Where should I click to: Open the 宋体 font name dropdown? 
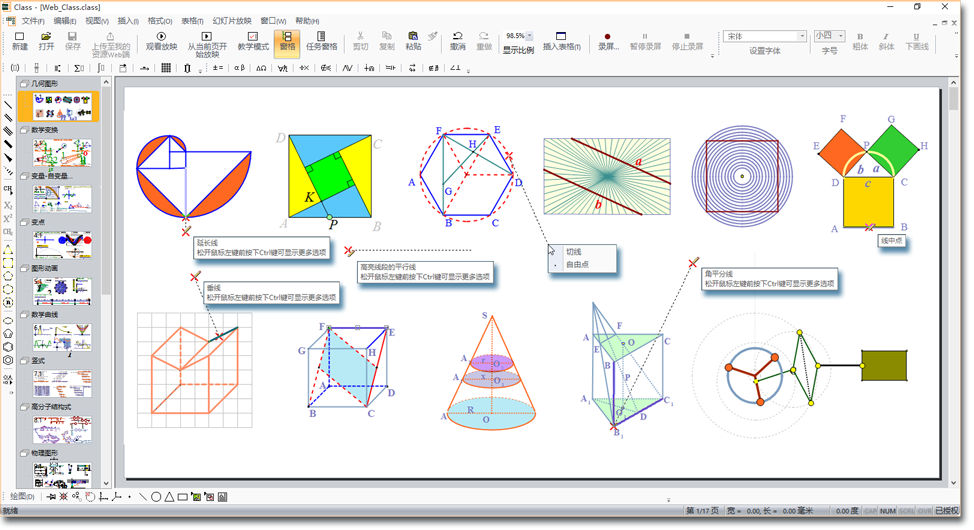point(801,36)
